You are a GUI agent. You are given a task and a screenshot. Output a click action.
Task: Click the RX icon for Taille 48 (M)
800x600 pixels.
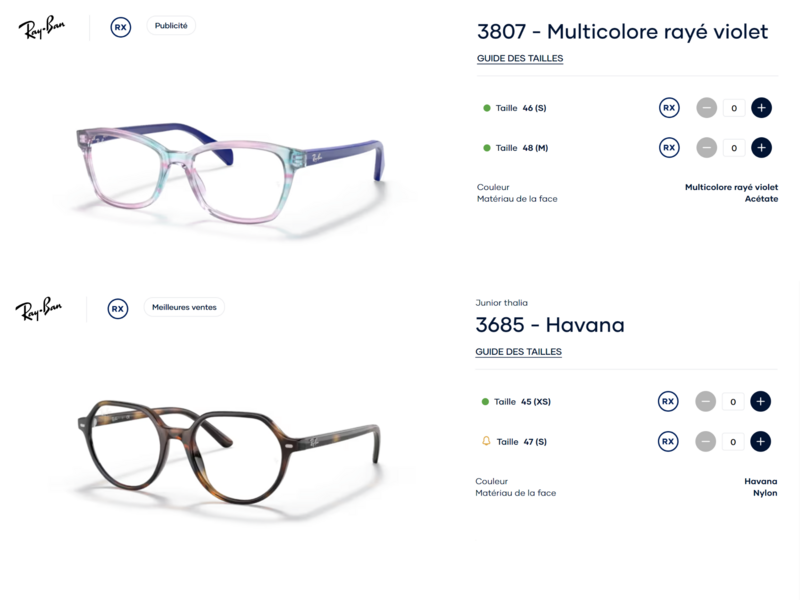pyautogui.click(x=669, y=148)
